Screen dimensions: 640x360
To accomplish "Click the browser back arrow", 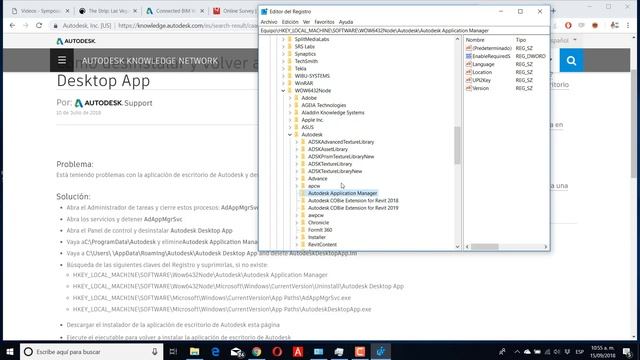I will pos(12,25).
